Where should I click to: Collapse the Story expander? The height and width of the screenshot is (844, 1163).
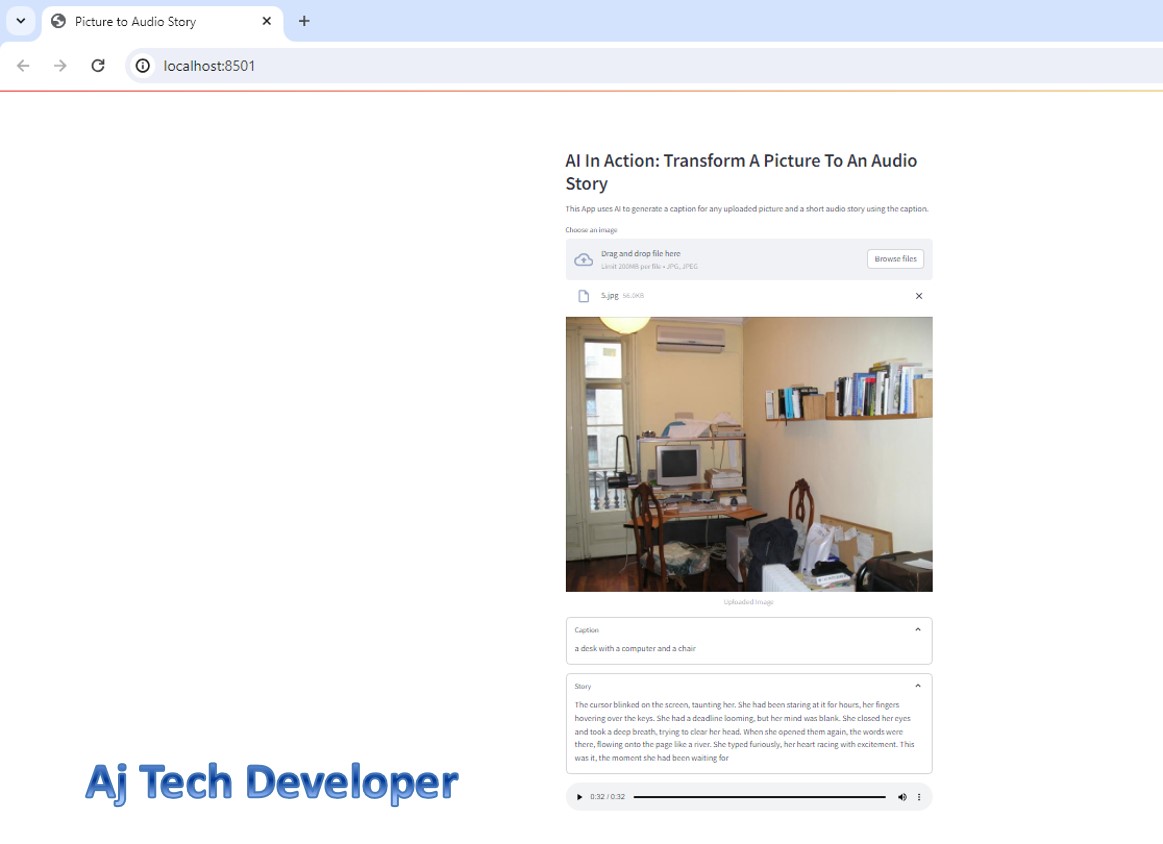tap(918, 685)
